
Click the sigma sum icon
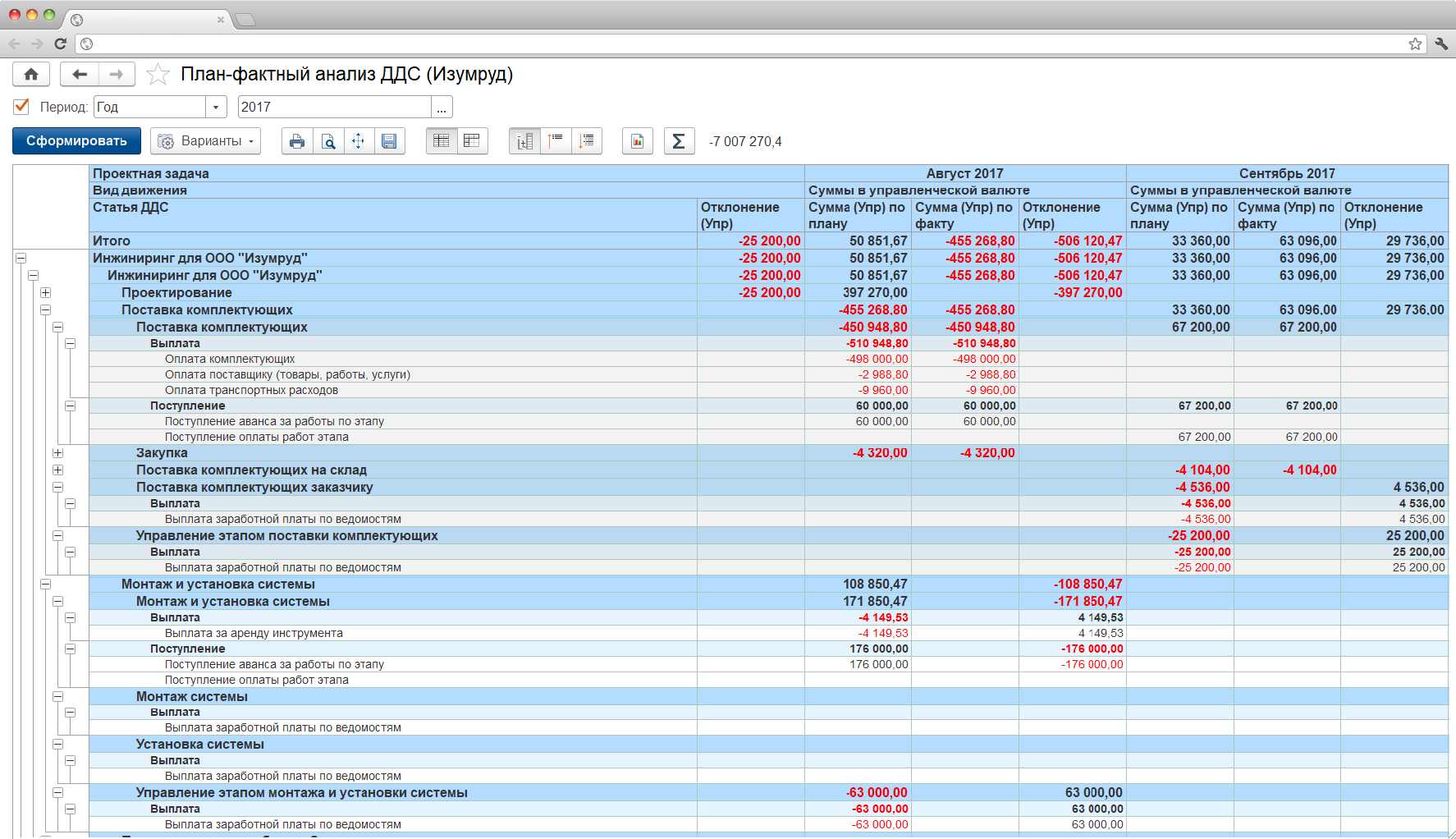point(679,141)
